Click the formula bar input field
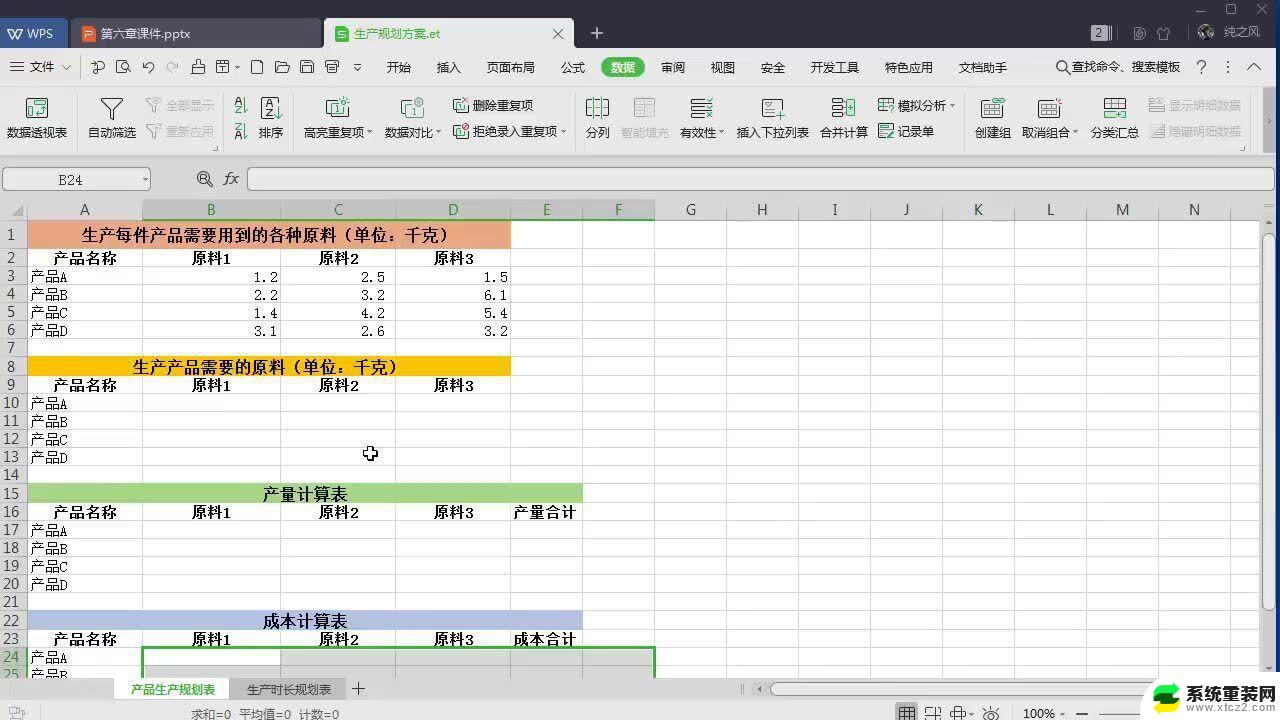 click(x=760, y=179)
